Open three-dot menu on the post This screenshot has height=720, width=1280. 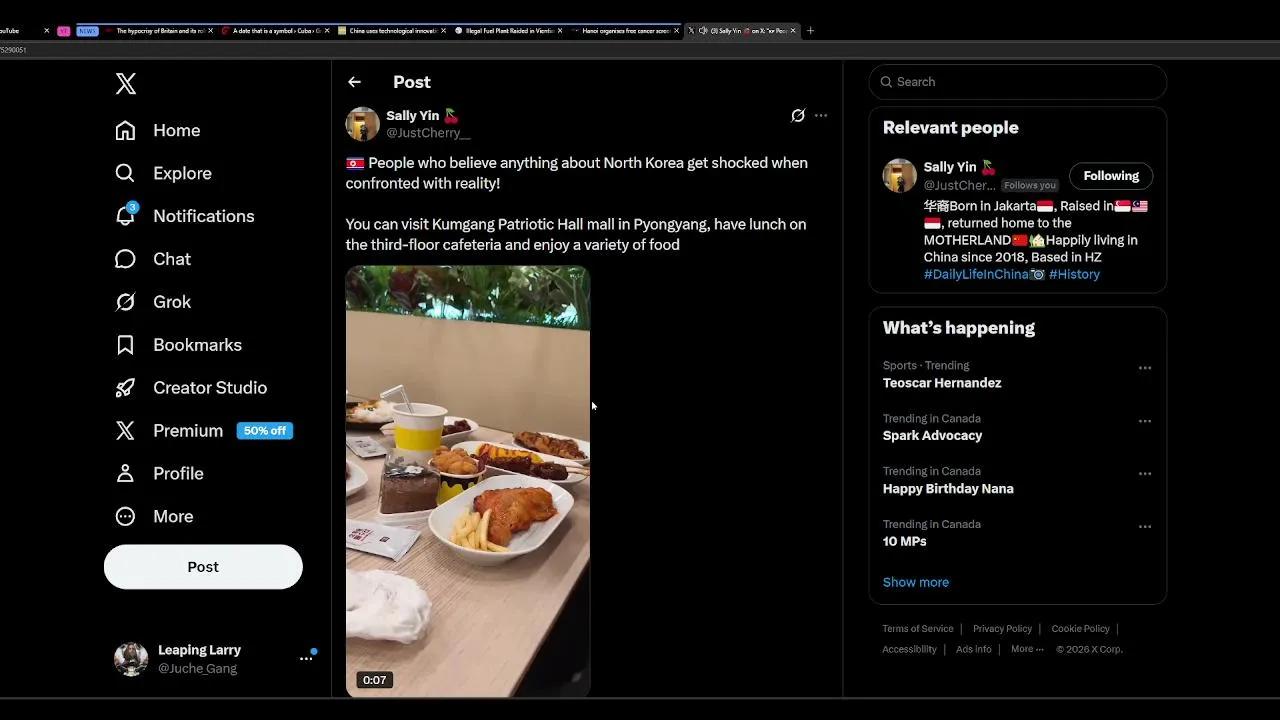821,116
